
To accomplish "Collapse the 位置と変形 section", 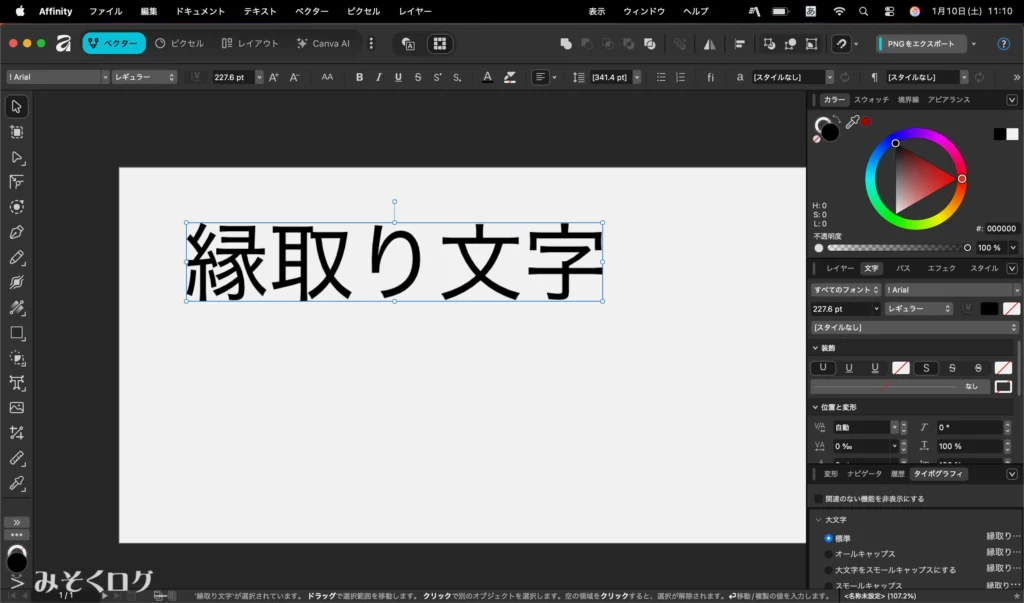I will coord(816,407).
